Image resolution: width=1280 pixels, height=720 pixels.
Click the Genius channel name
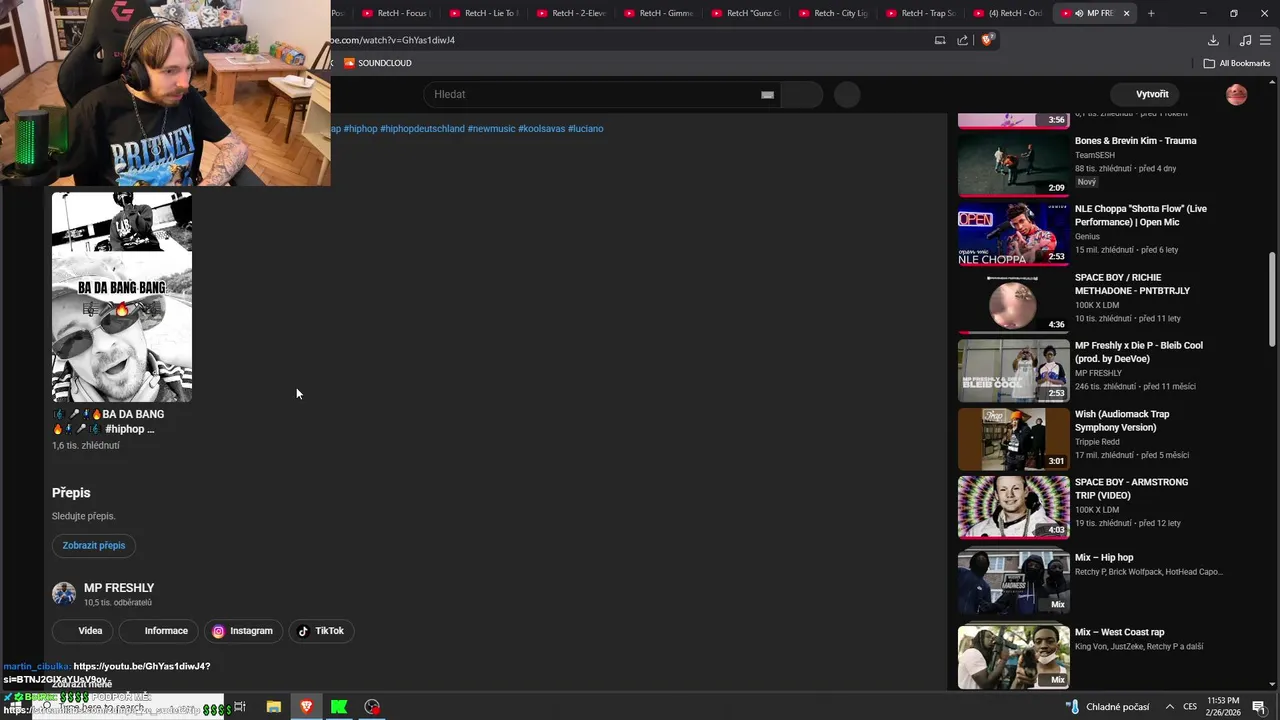click(x=1087, y=237)
